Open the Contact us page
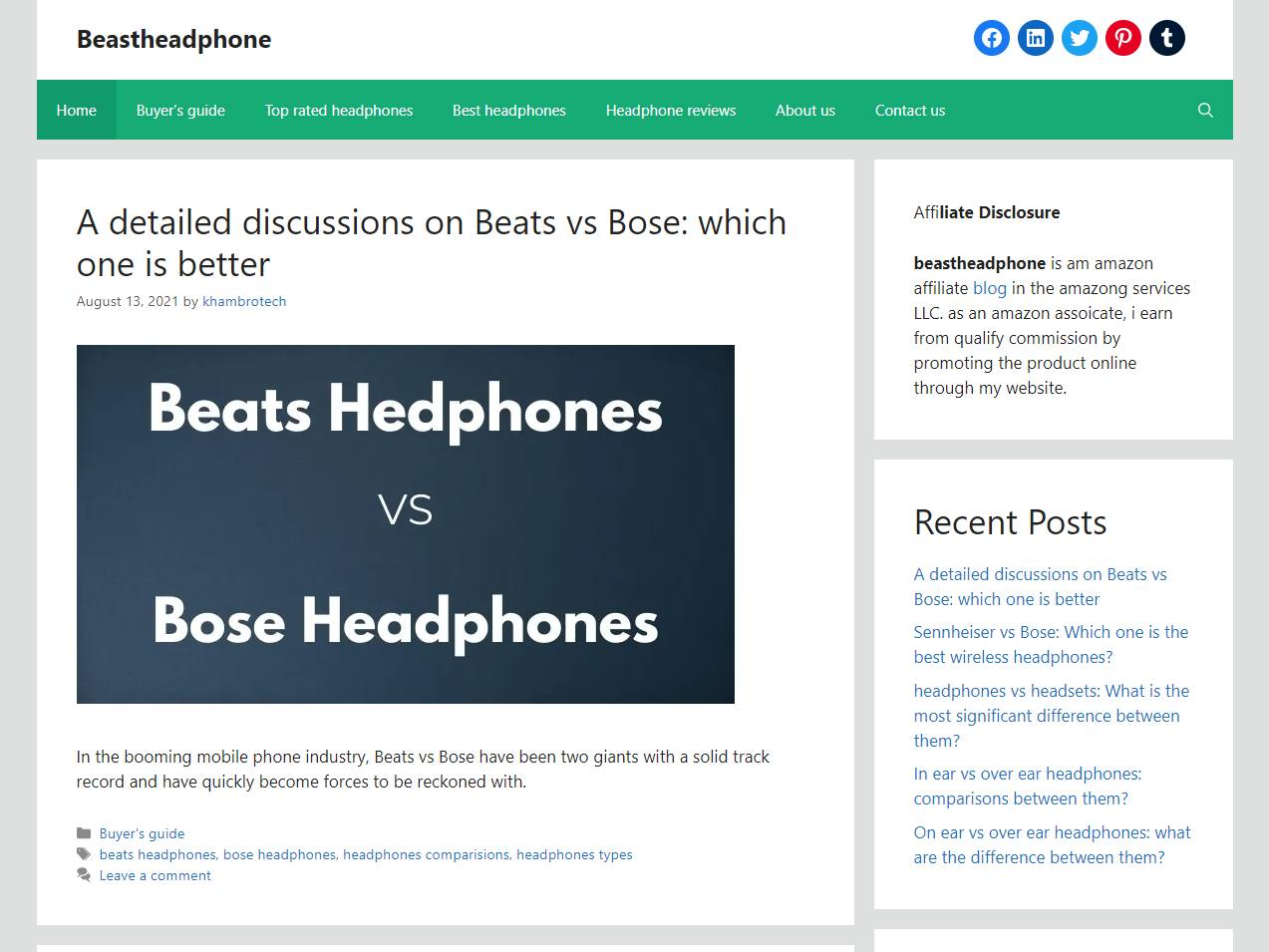This screenshot has width=1269, height=952. tap(910, 110)
